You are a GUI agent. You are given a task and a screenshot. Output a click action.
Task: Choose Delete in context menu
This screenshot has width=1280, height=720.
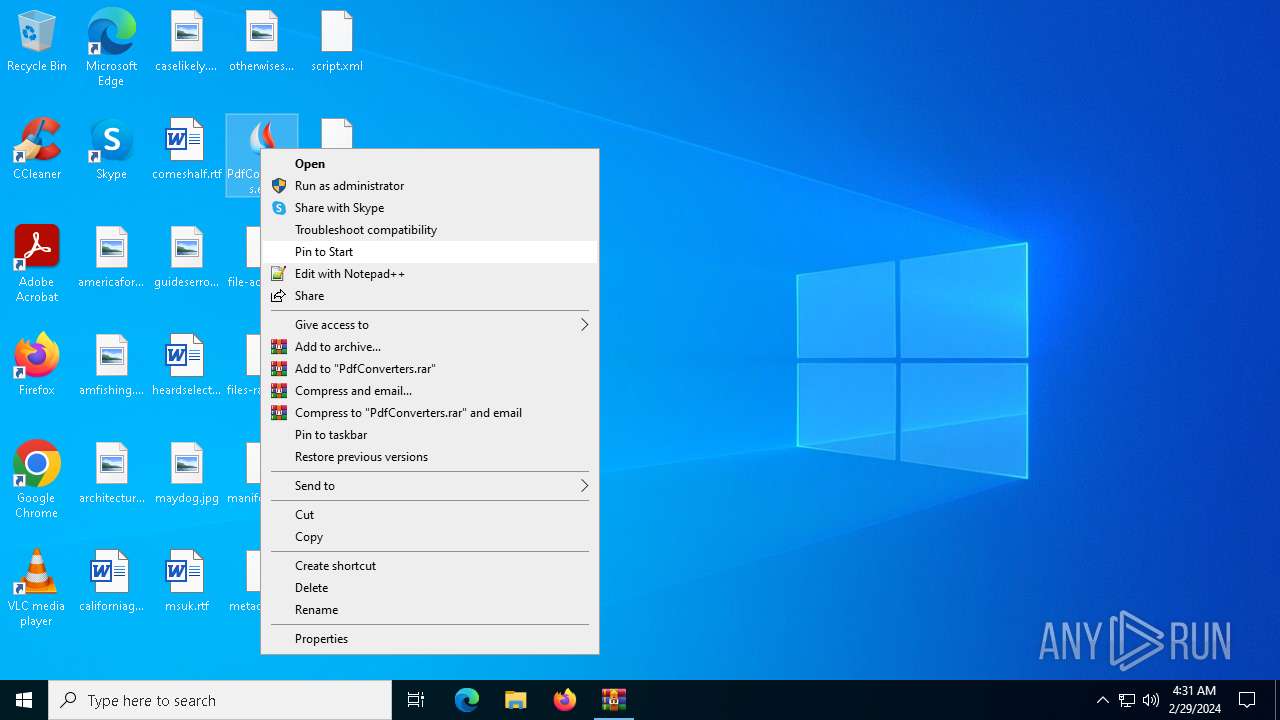tap(430, 588)
